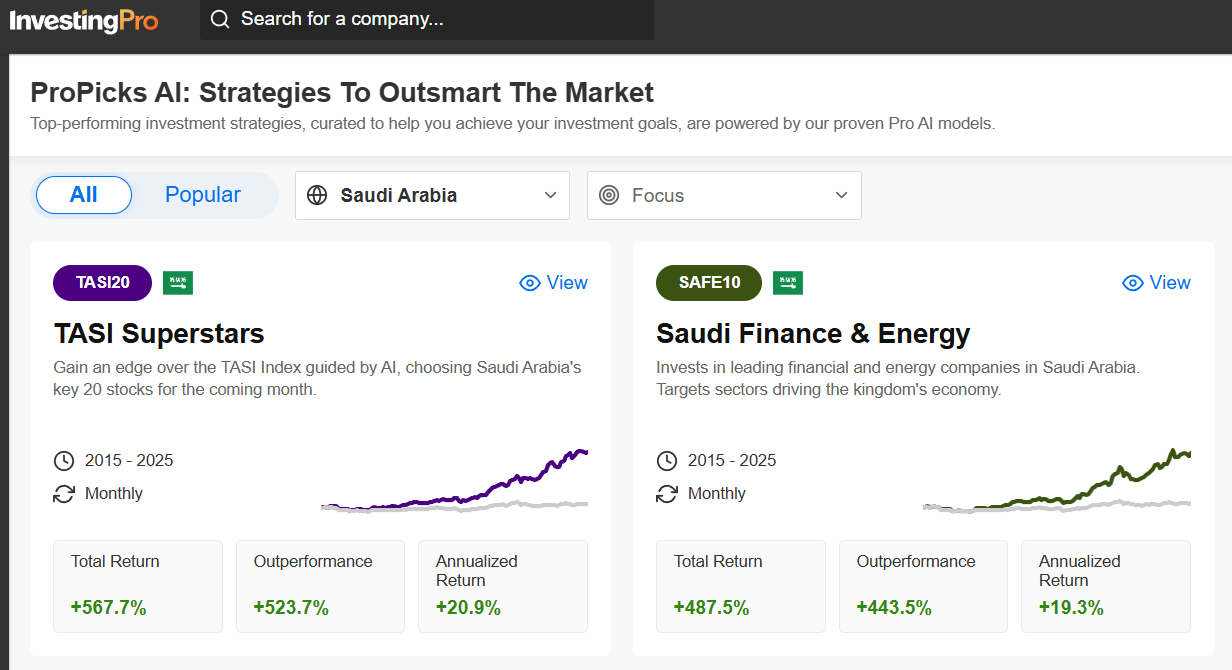The image size is (1232, 670).
Task: Open the View link for Saudi Finance & Energy
Action: [x=1169, y=283]
